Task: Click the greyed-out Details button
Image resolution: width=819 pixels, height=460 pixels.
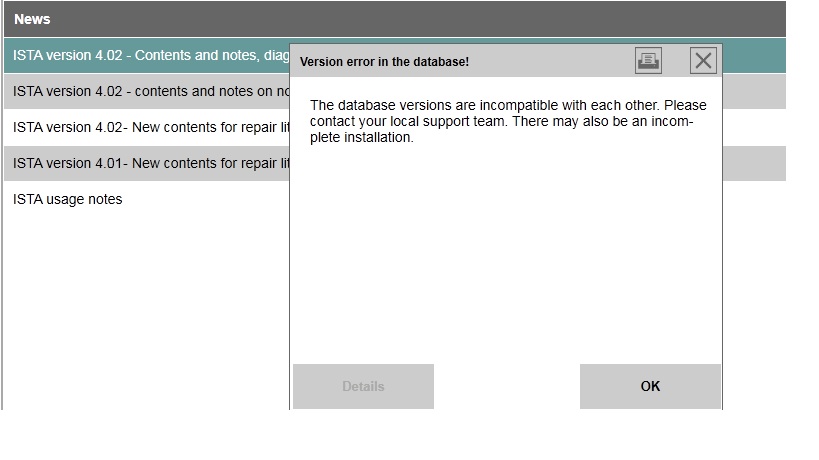Action: [363, 386]
